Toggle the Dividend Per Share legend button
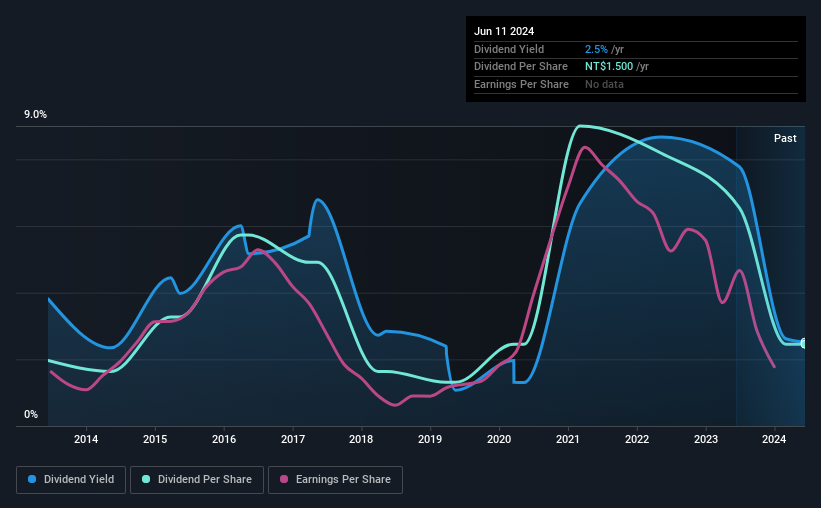 (x=197, y=480)
